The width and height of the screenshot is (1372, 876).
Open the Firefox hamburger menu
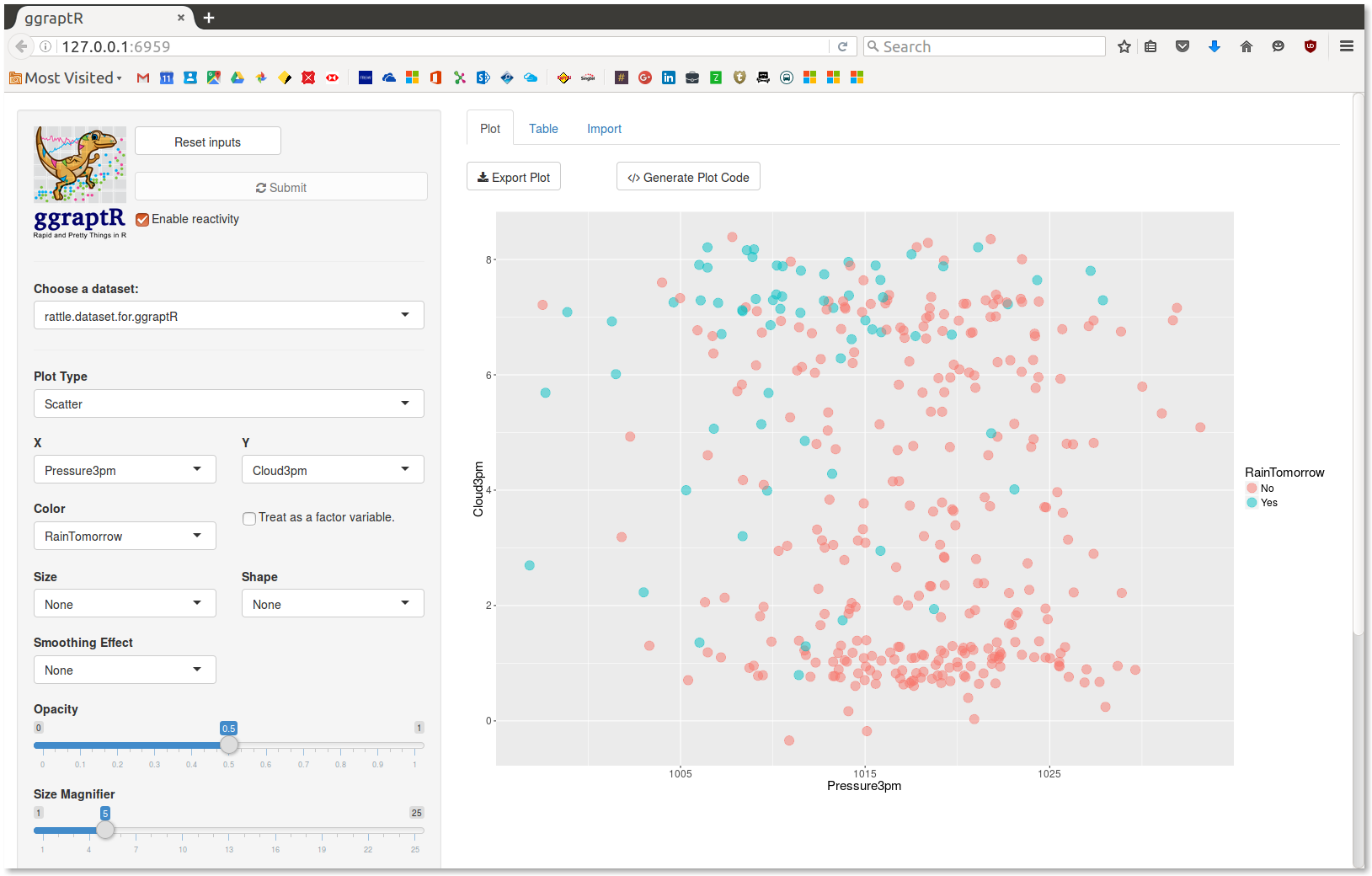coord(1347,47)
